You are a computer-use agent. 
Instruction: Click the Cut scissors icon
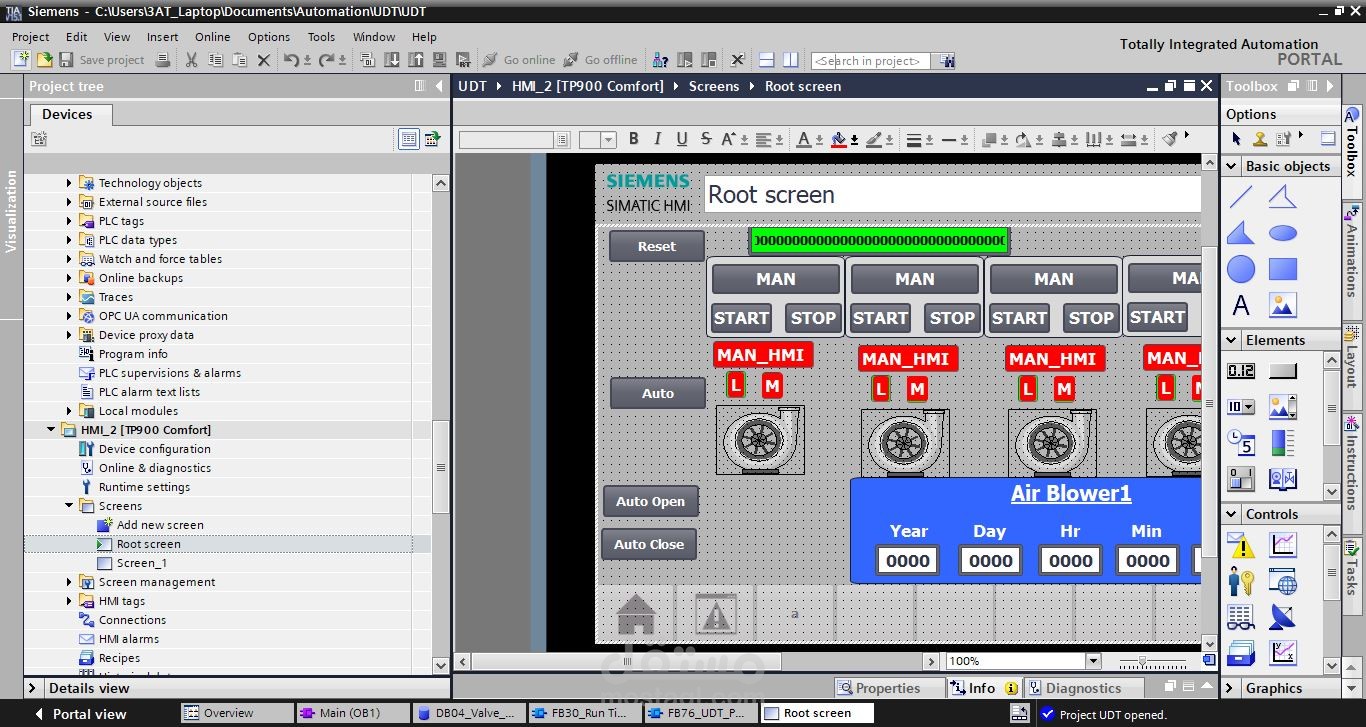tap(191, 60)
